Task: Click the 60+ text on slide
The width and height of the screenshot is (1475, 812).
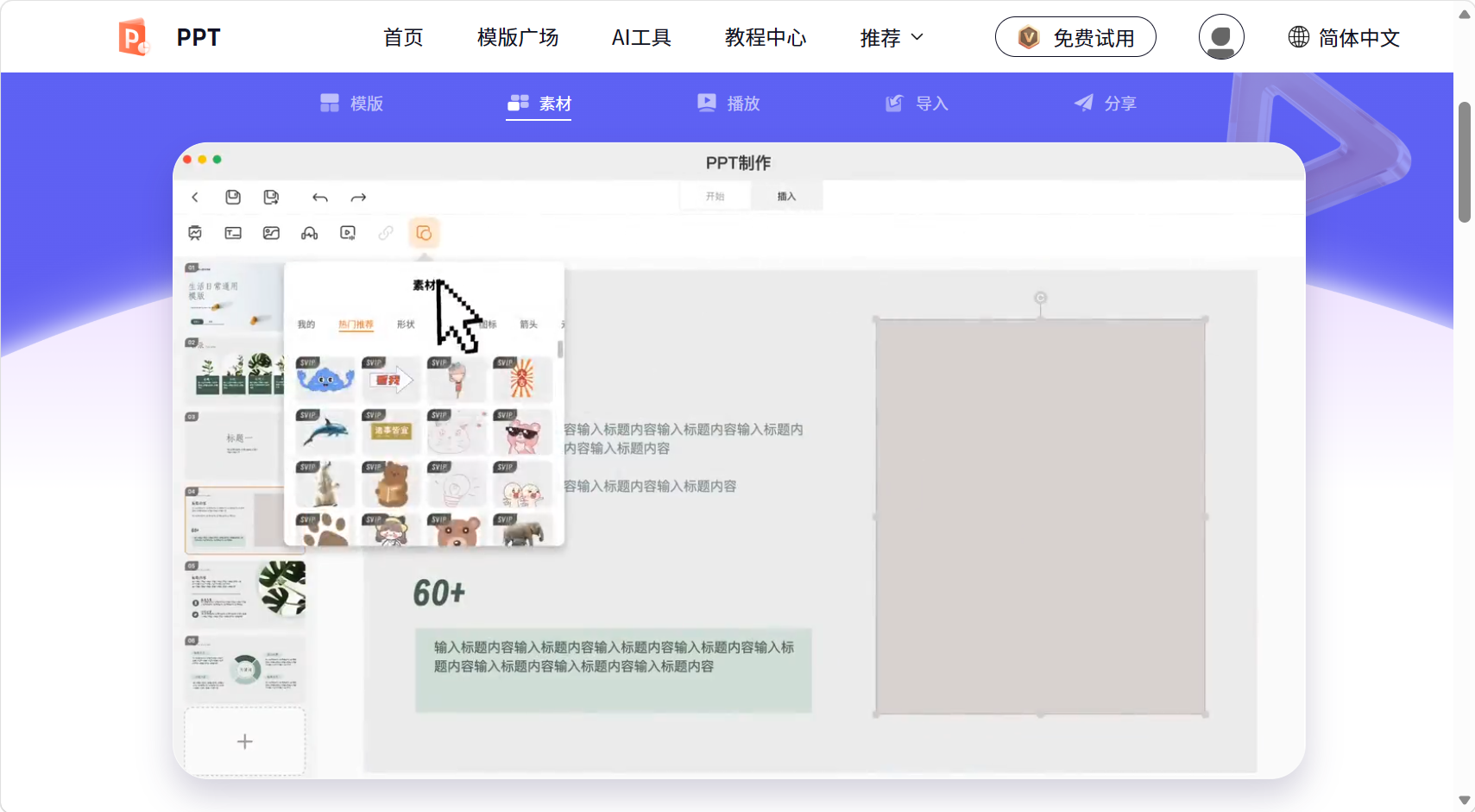Action: 439,593
